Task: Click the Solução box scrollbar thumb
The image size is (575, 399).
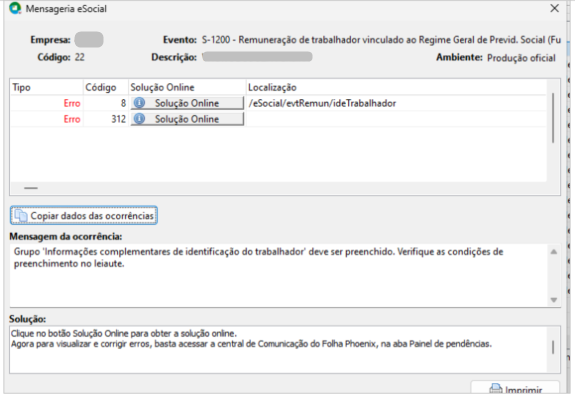Action: click(x=553, y=347)
